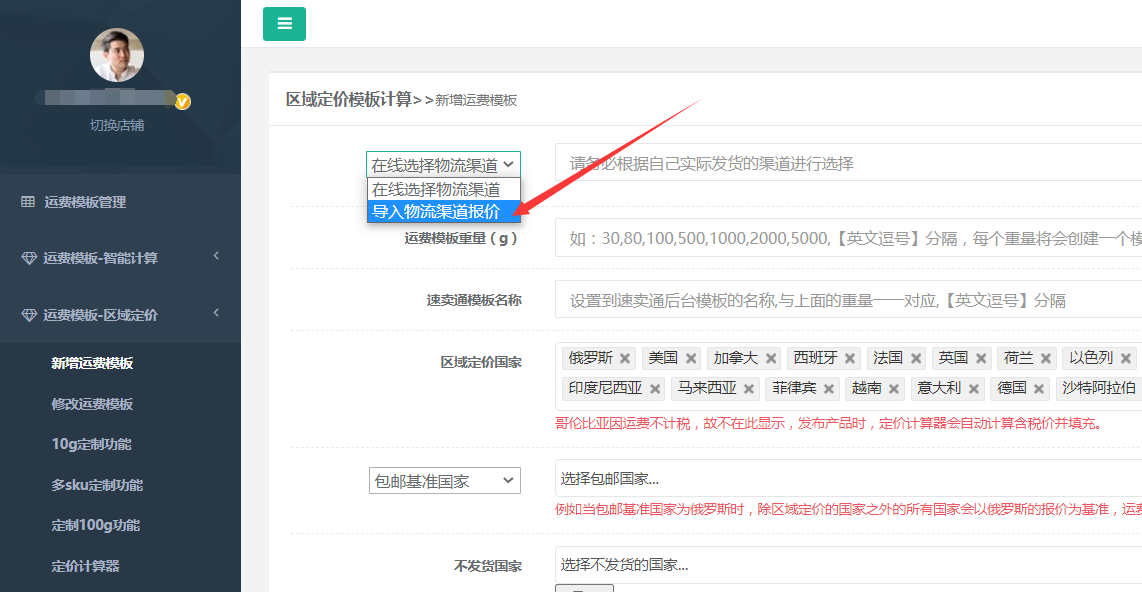This screenshot has height=592, width=1142.
Task: Open 多sku定制功能 in the sidebar
Action: [x=97, y=484]
